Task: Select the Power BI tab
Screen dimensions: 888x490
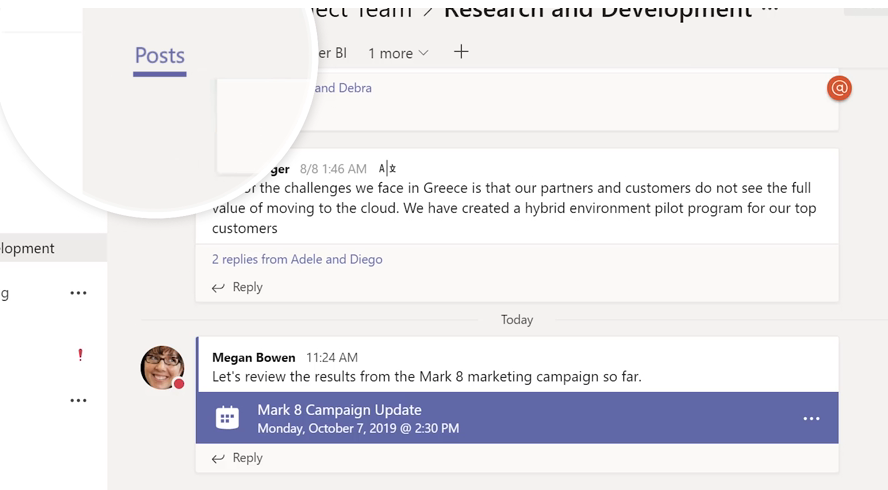Action: (x=332, y=53)
